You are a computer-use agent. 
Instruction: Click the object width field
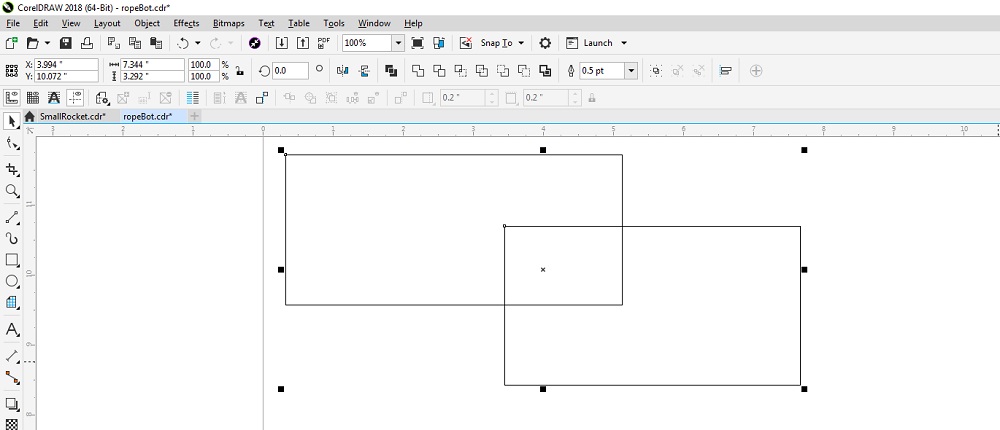click(152, 64)
